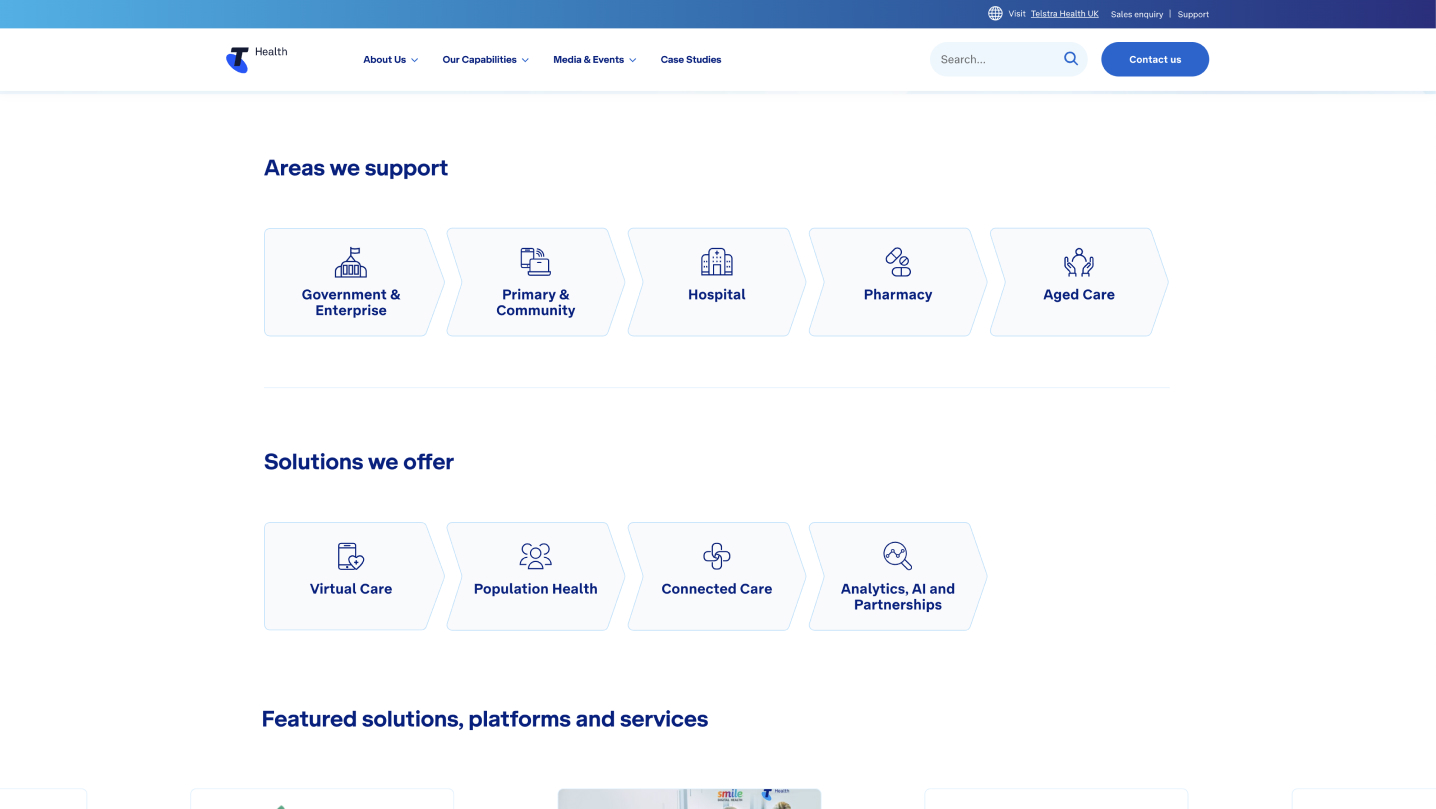The width and height of the screenshot is (1436, 809).
Task: Click the Sales enquiry link
Action: (x=1136, y=14)
